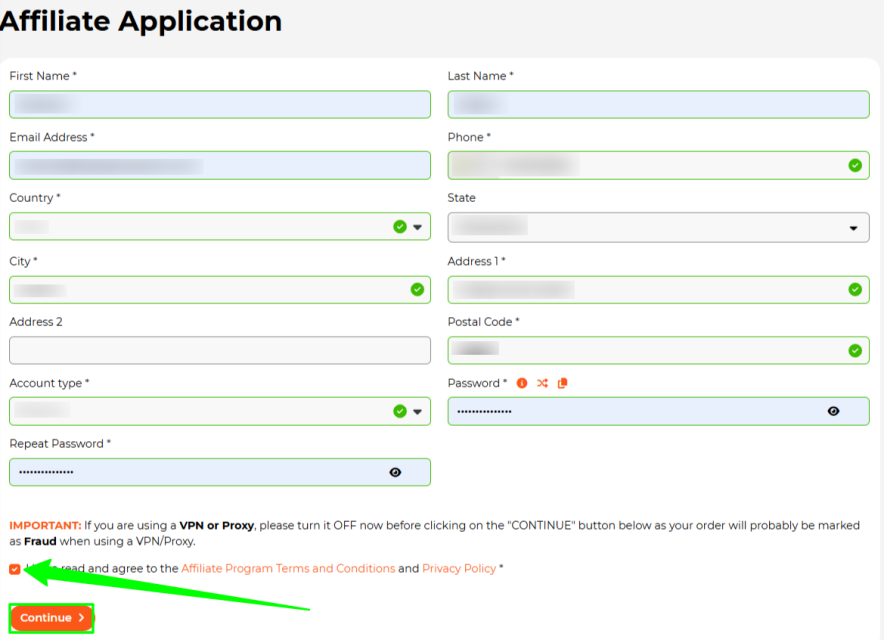Click the generate random password shuffle icon
This screenshot has height=640, width=884.
coord(543,383)
